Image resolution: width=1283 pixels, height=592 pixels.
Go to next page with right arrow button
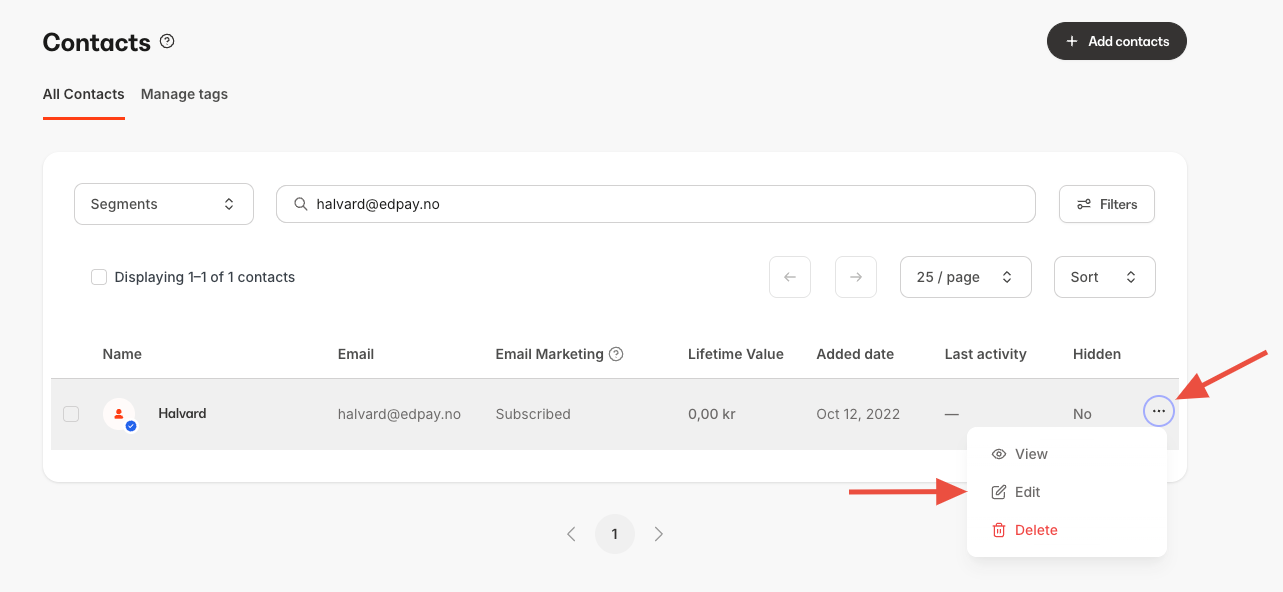pos(856,277)
